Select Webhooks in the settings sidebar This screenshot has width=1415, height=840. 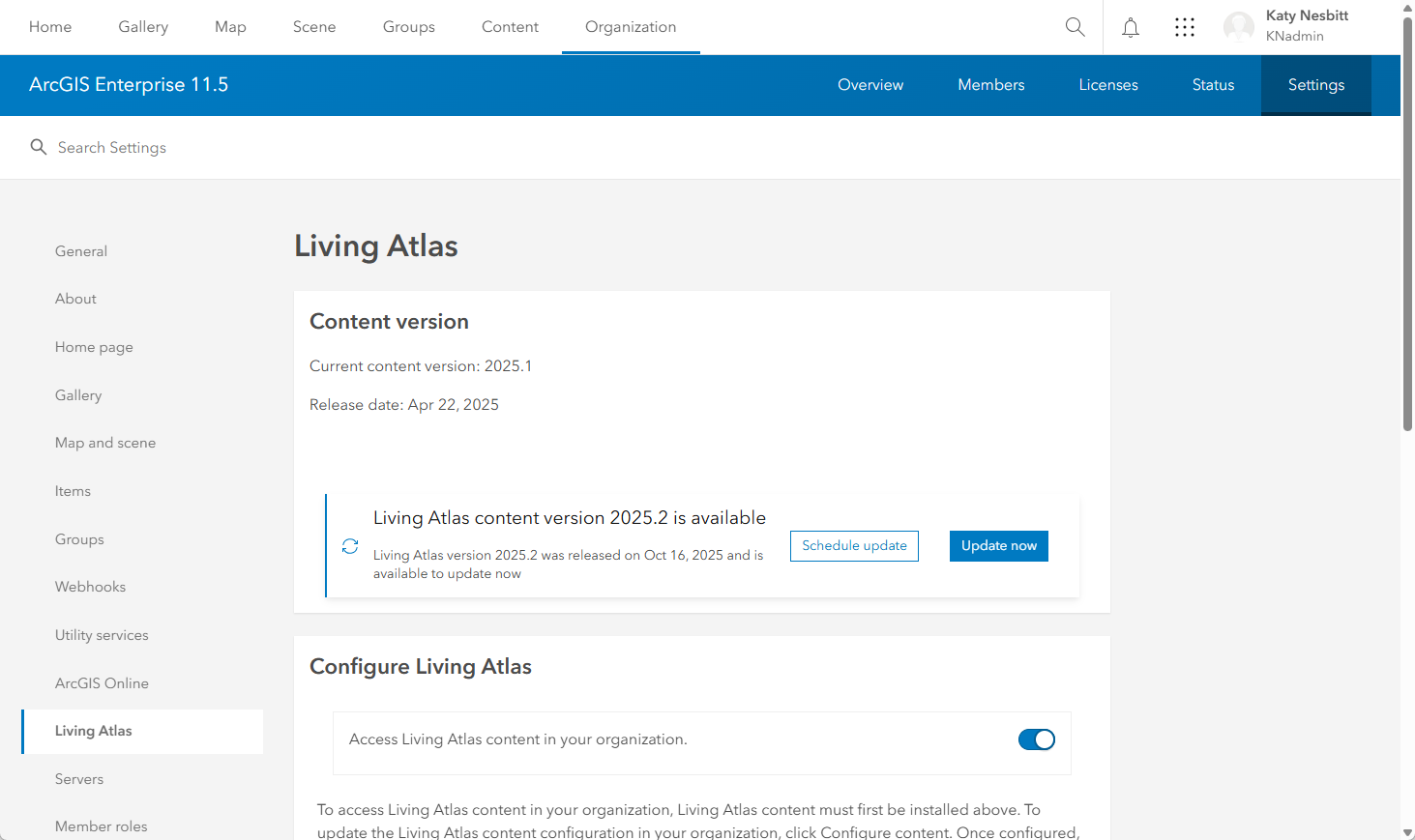[x=90, y=587]
